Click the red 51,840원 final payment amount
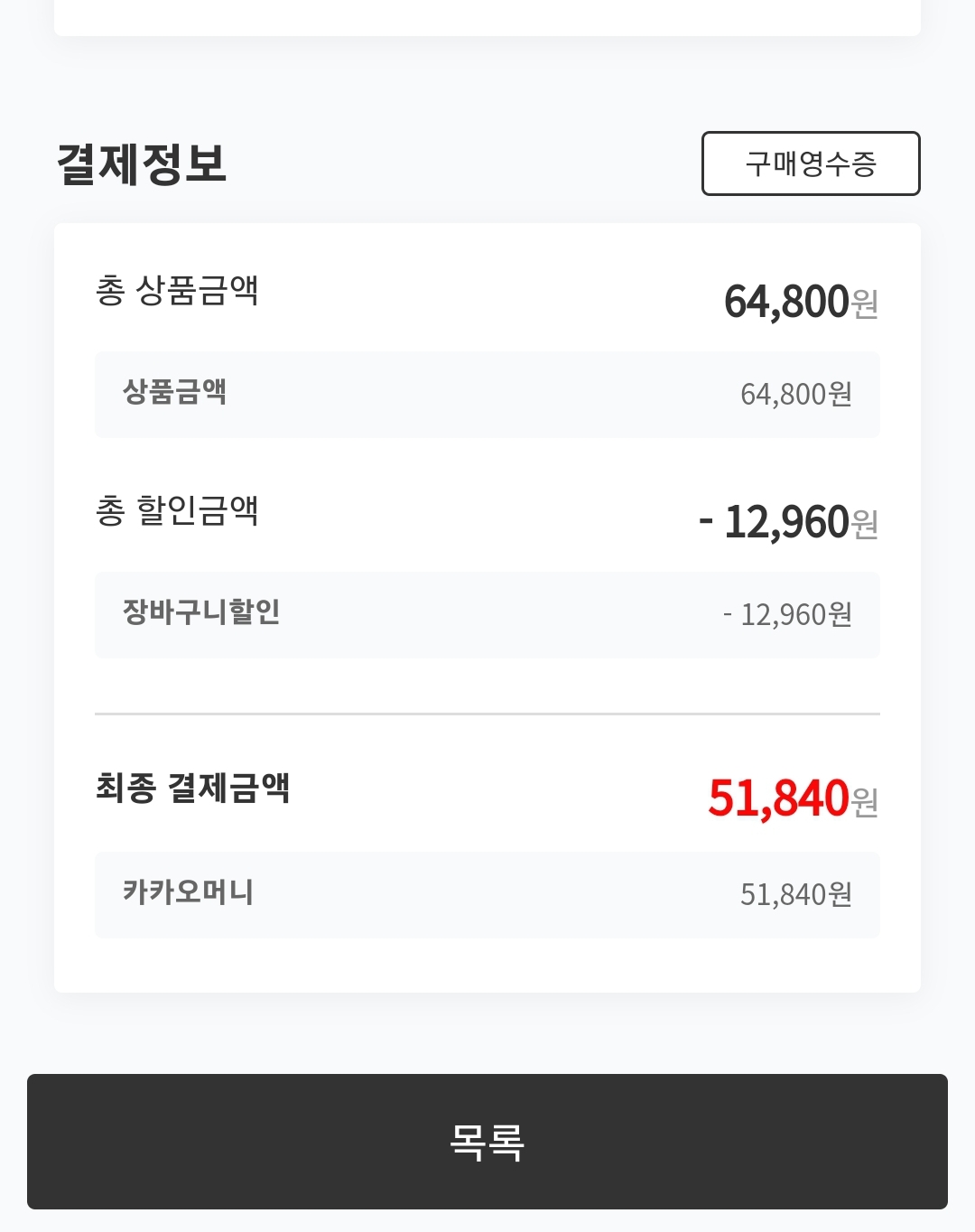This screenshot has height=1232, width=975. tap(778, 798)
